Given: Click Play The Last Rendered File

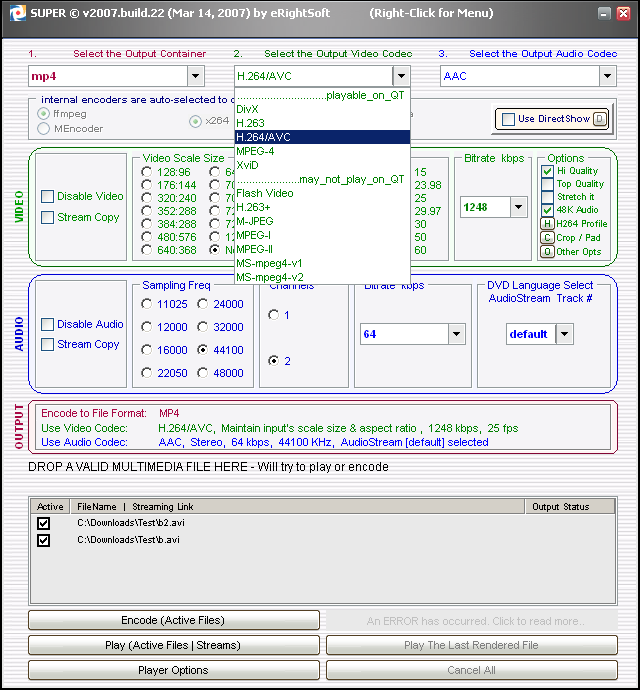Looking at the screenshot, I should (x=471, y=645).
